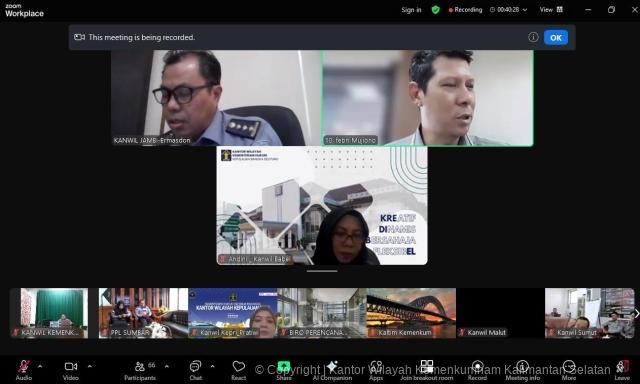The image size is (640, 384).
Task: Open the More options menu
Action: coord(569,366)
